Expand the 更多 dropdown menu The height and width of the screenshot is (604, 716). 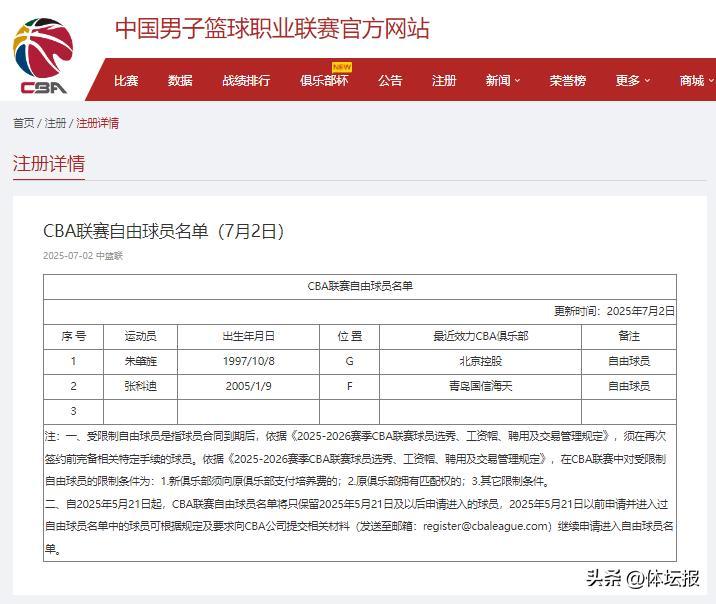pyautogui.click(x=633, y=81)
